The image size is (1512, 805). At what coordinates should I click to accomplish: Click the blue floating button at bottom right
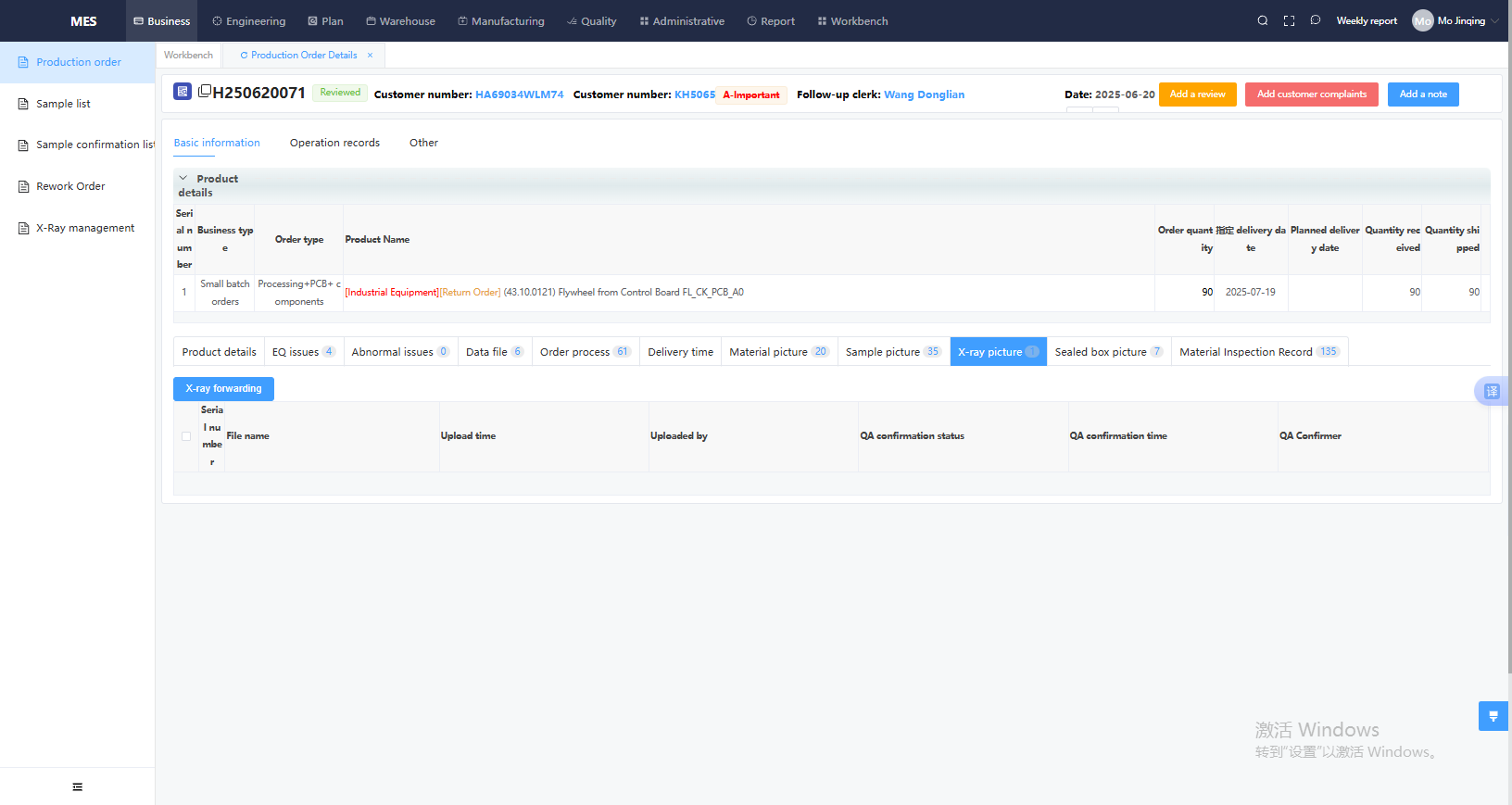pyautogui.click(x=1493, y=716)
